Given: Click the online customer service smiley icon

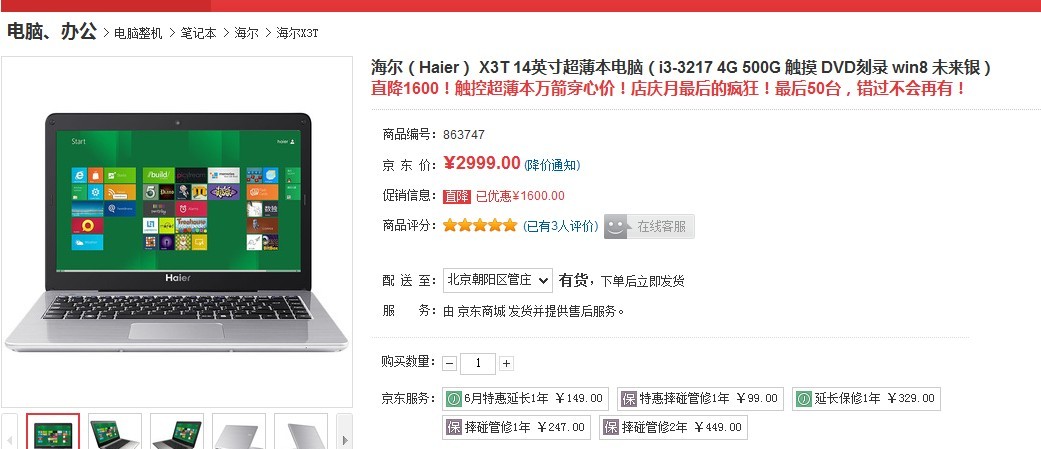Looking at the screenshot, I should click(x=617, y=226).
